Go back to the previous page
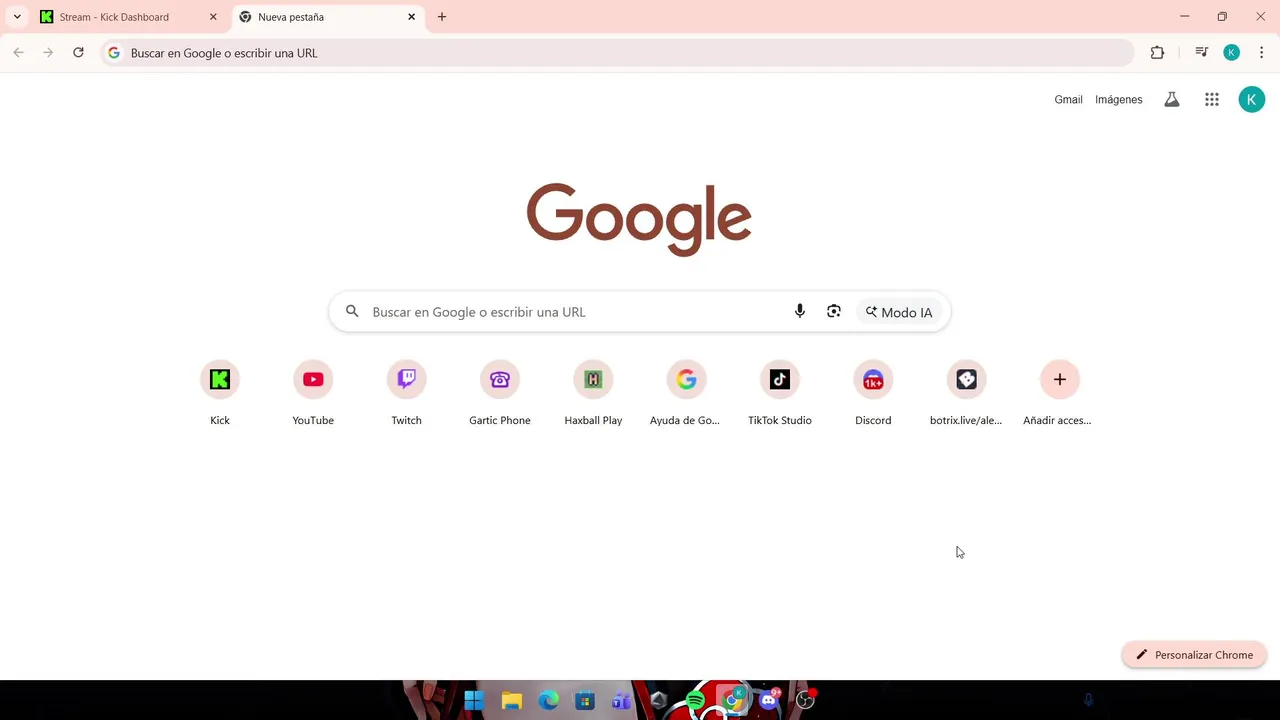1280x720 pixels. point(18,53)
